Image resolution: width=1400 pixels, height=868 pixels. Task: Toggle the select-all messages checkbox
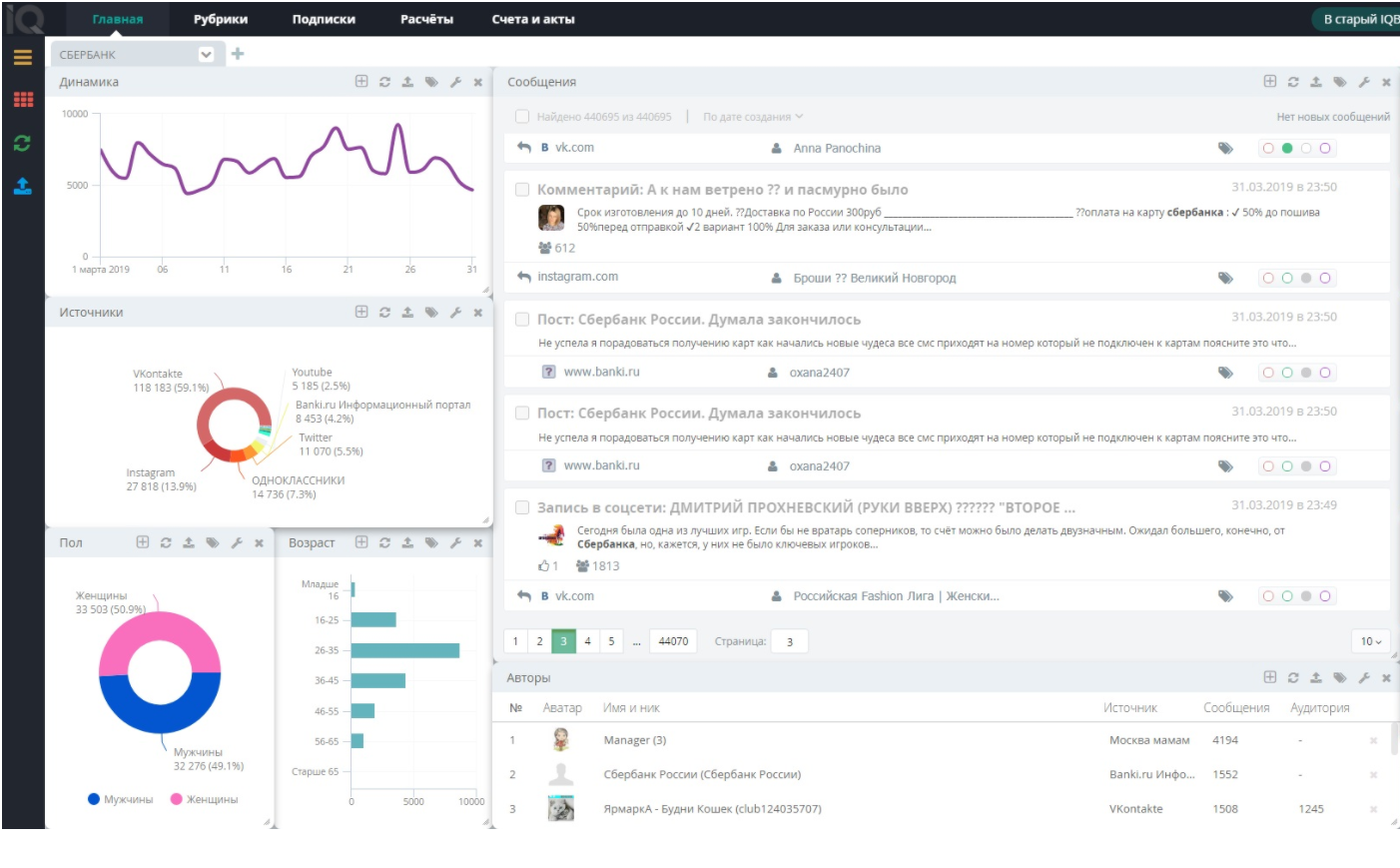521,117
